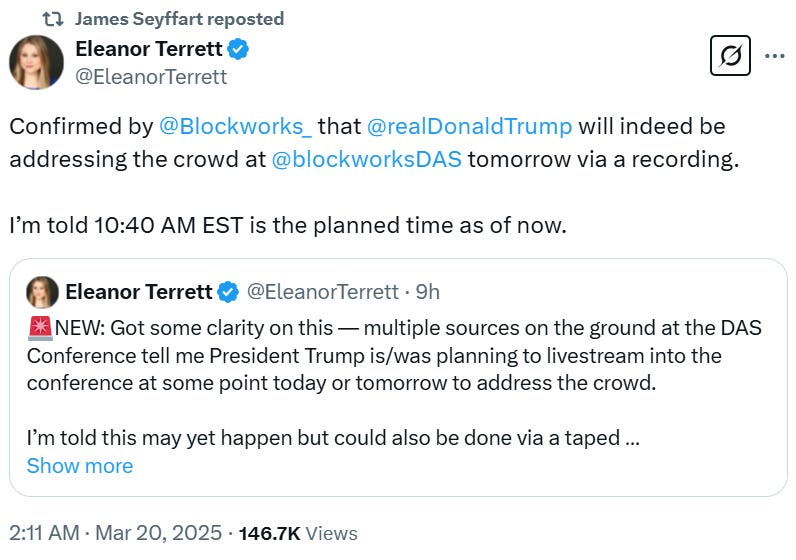Viewport: 796px width, 560px height.
Task: Click the @EleanorTerrett handle under the name
Action: click(151, 77)
